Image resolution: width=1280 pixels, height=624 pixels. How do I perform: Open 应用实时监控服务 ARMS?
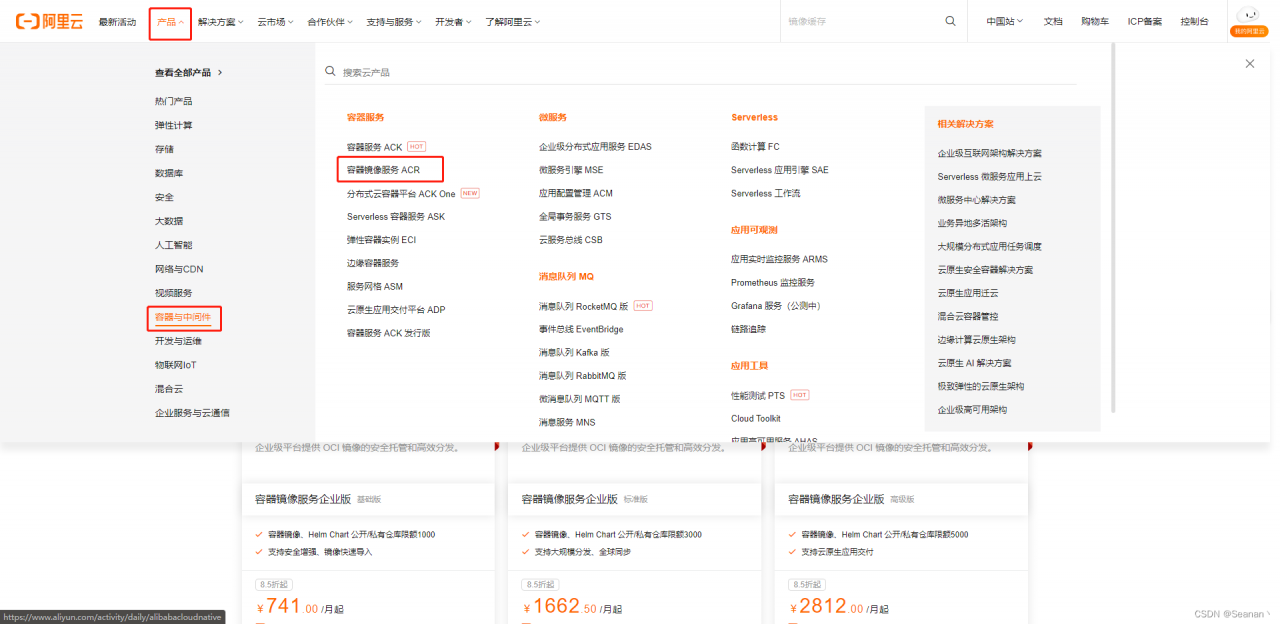779,259
